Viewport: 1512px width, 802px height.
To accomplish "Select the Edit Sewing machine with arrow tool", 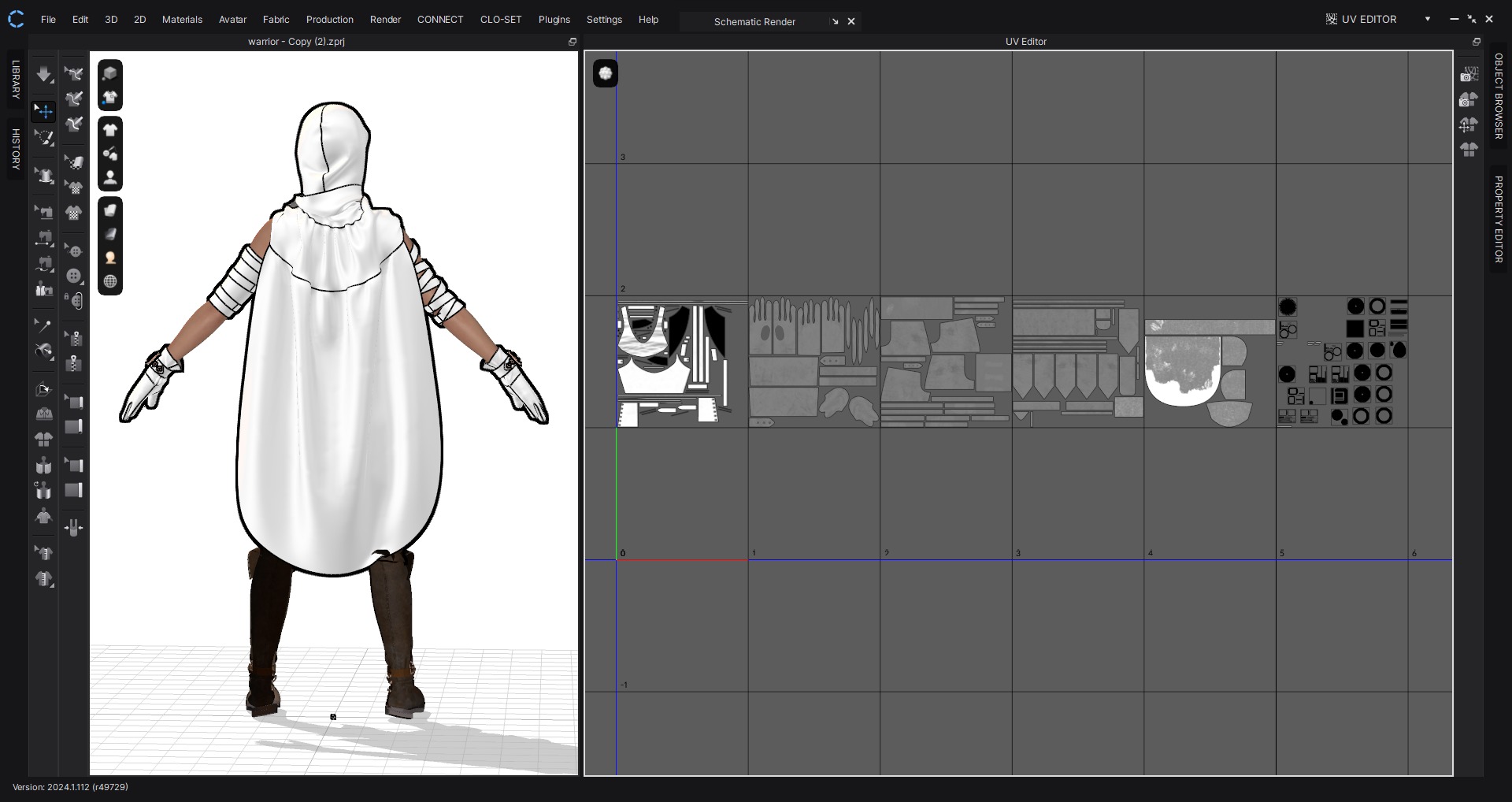I will click(44, 211).
